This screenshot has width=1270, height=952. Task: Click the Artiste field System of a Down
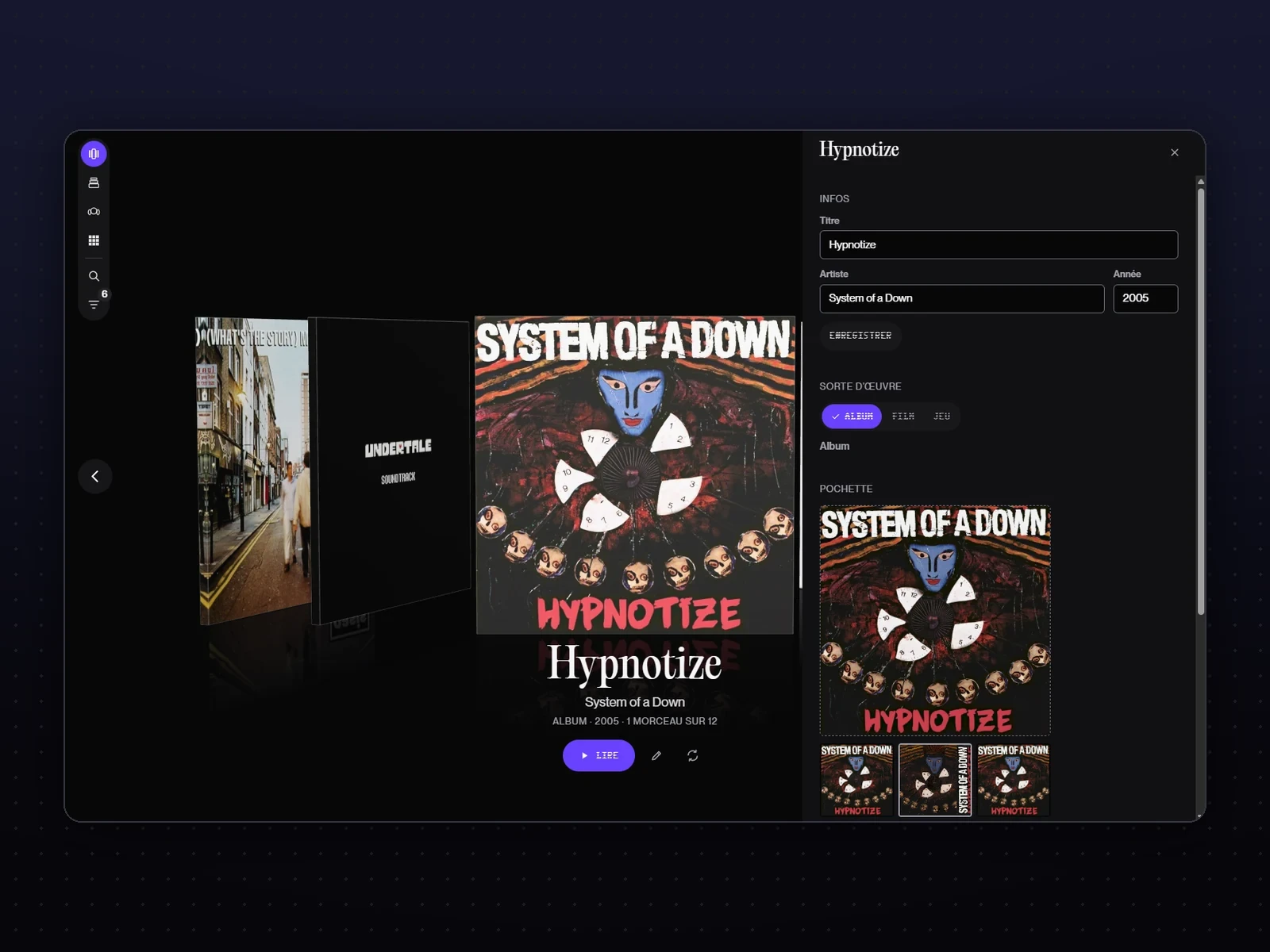(962, 298)
